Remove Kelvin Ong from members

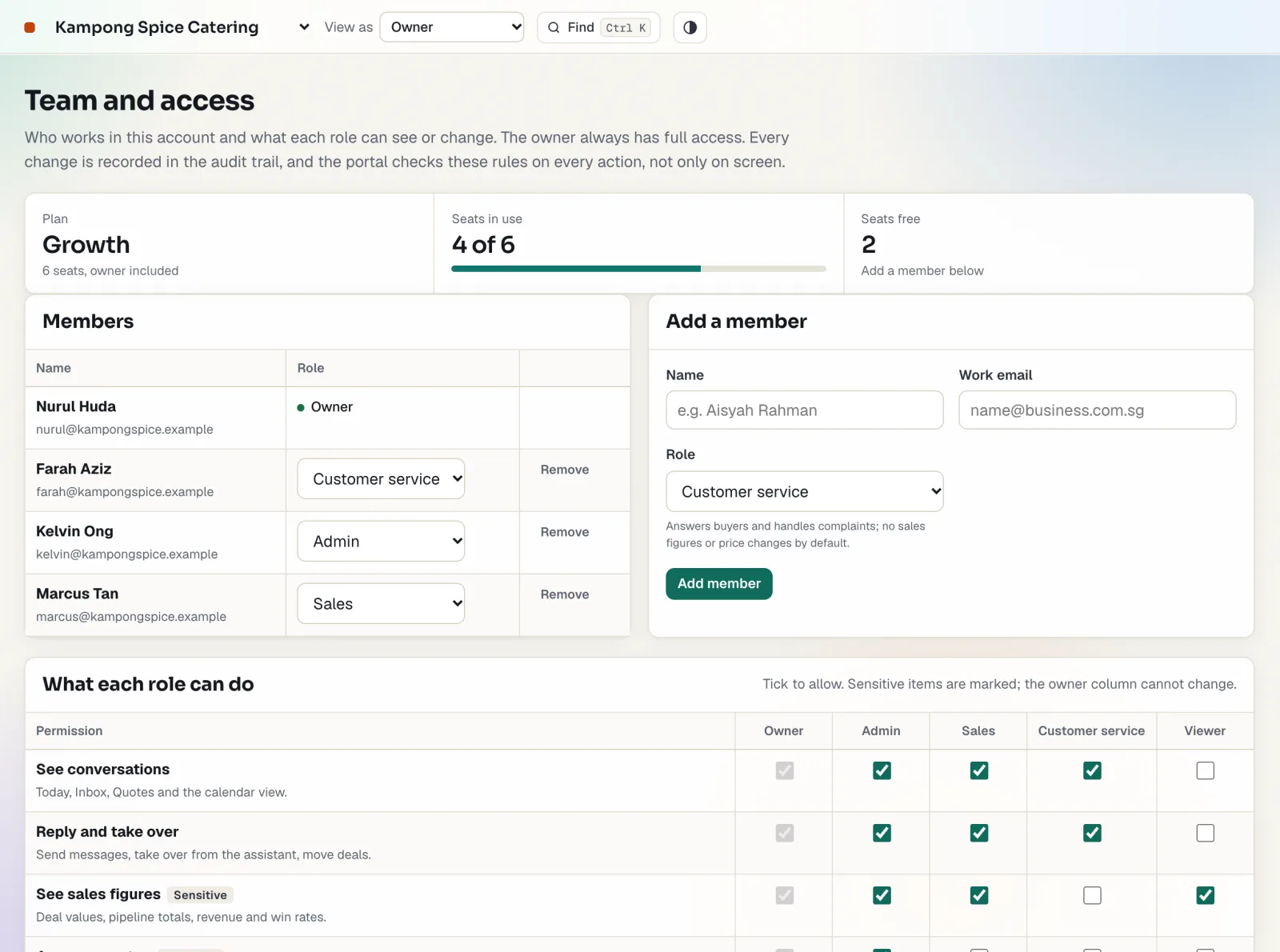point(565,532)
